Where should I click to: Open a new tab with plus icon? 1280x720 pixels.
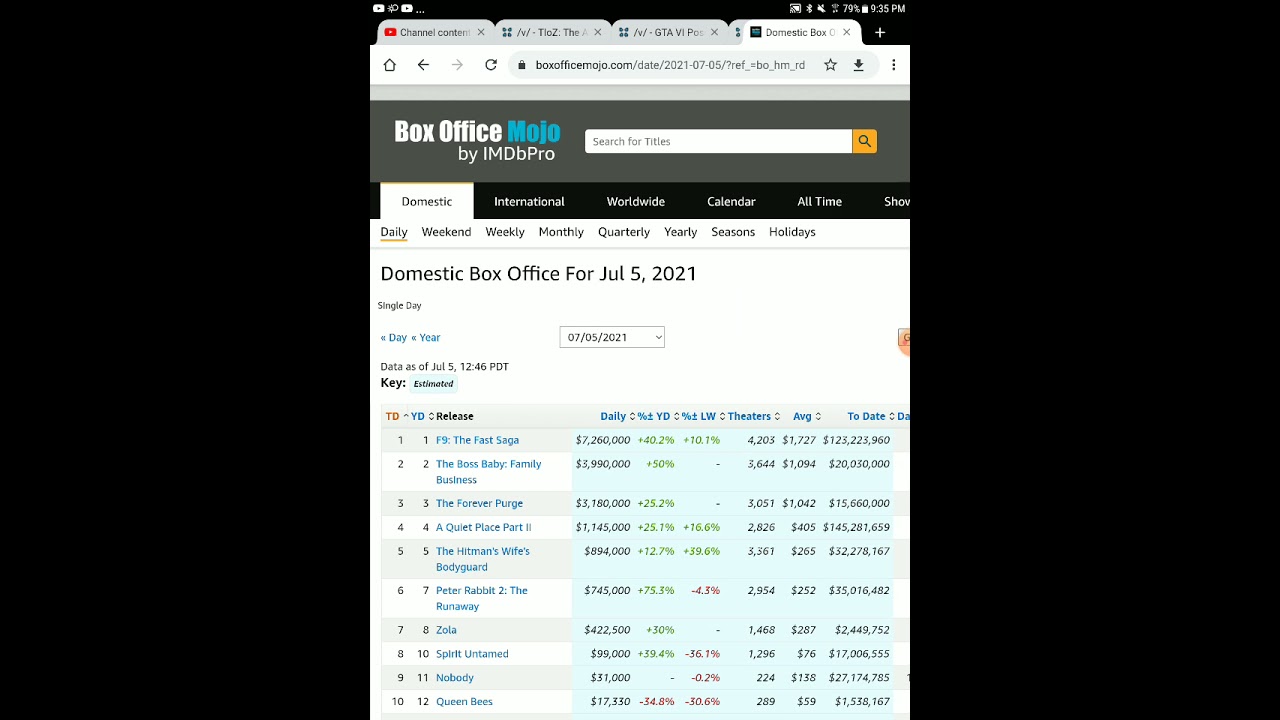coord(880,32)
